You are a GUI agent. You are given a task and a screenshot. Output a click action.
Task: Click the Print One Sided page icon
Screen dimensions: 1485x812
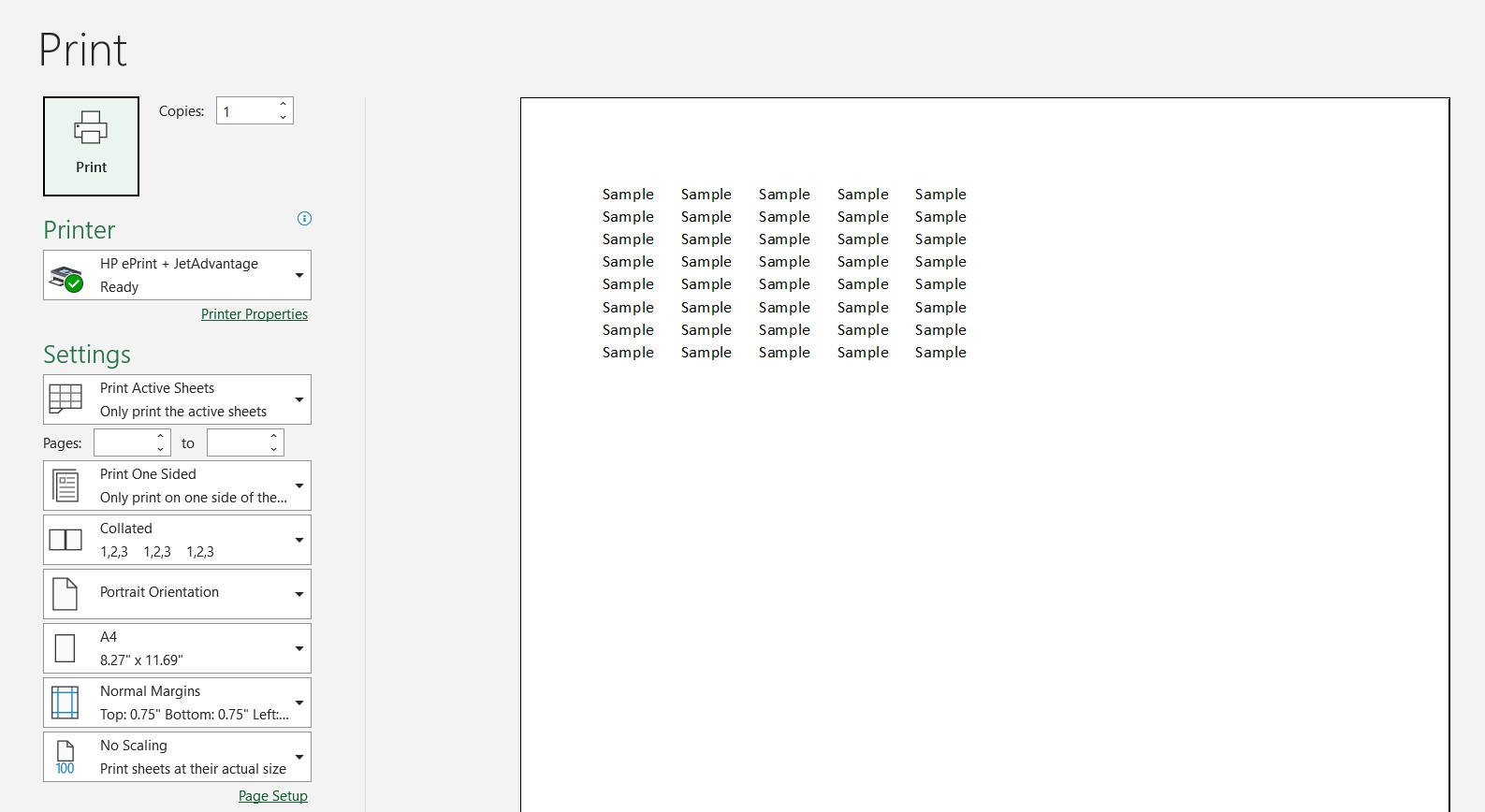point(66,486)
